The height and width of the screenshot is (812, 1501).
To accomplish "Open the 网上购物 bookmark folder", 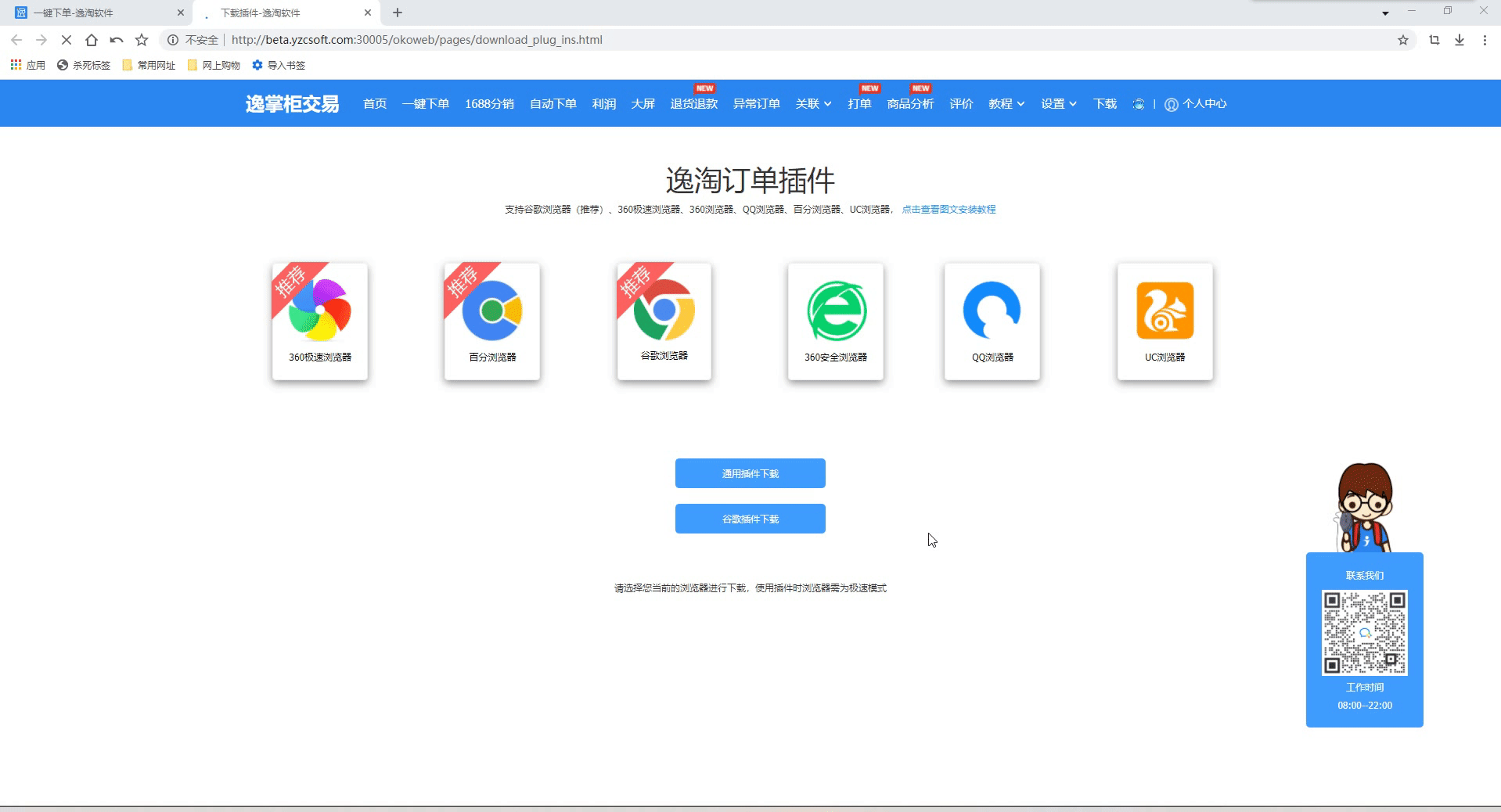I will (214, 65).
